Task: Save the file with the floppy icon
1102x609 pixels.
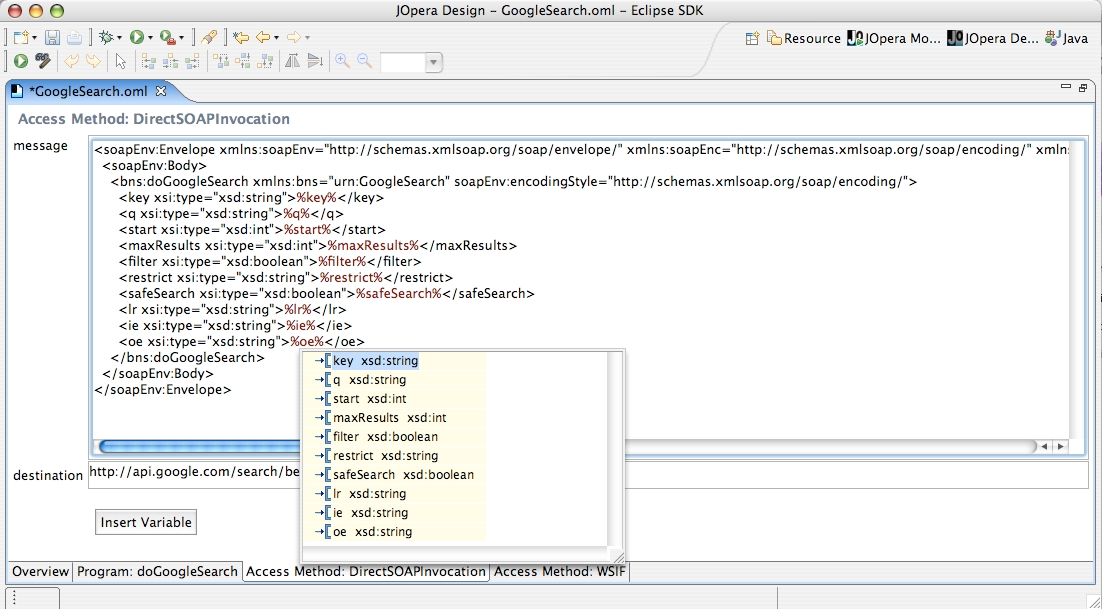Action: 52,38
